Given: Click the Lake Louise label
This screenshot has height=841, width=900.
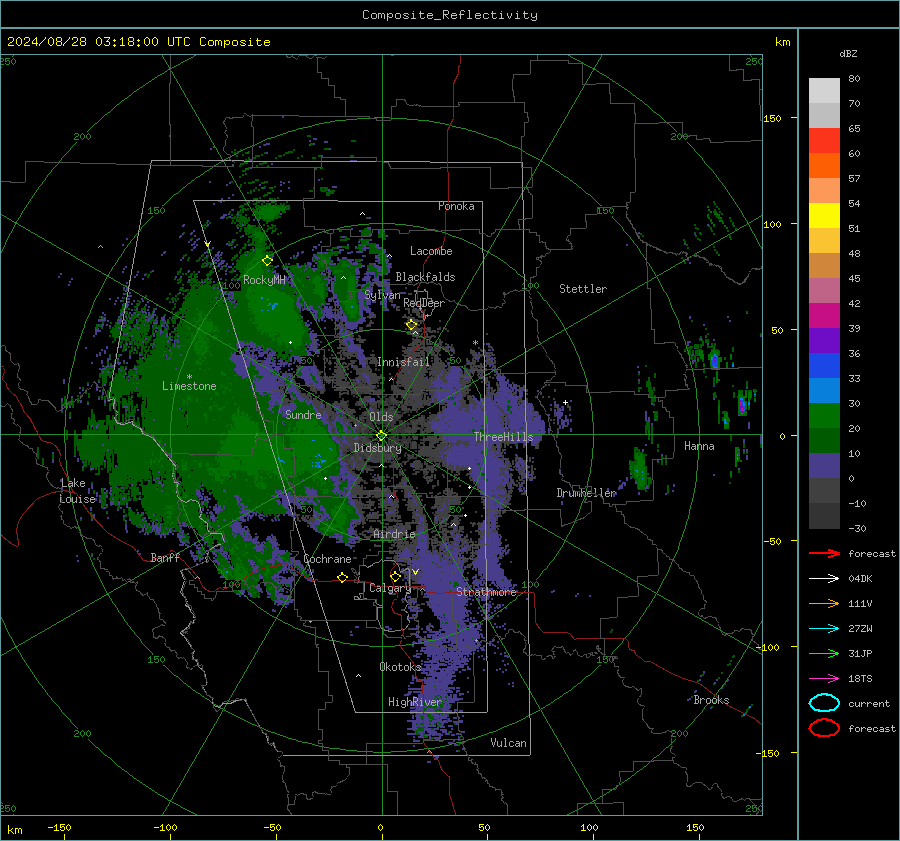Looking at the screenshot, I should pos(77,491).
